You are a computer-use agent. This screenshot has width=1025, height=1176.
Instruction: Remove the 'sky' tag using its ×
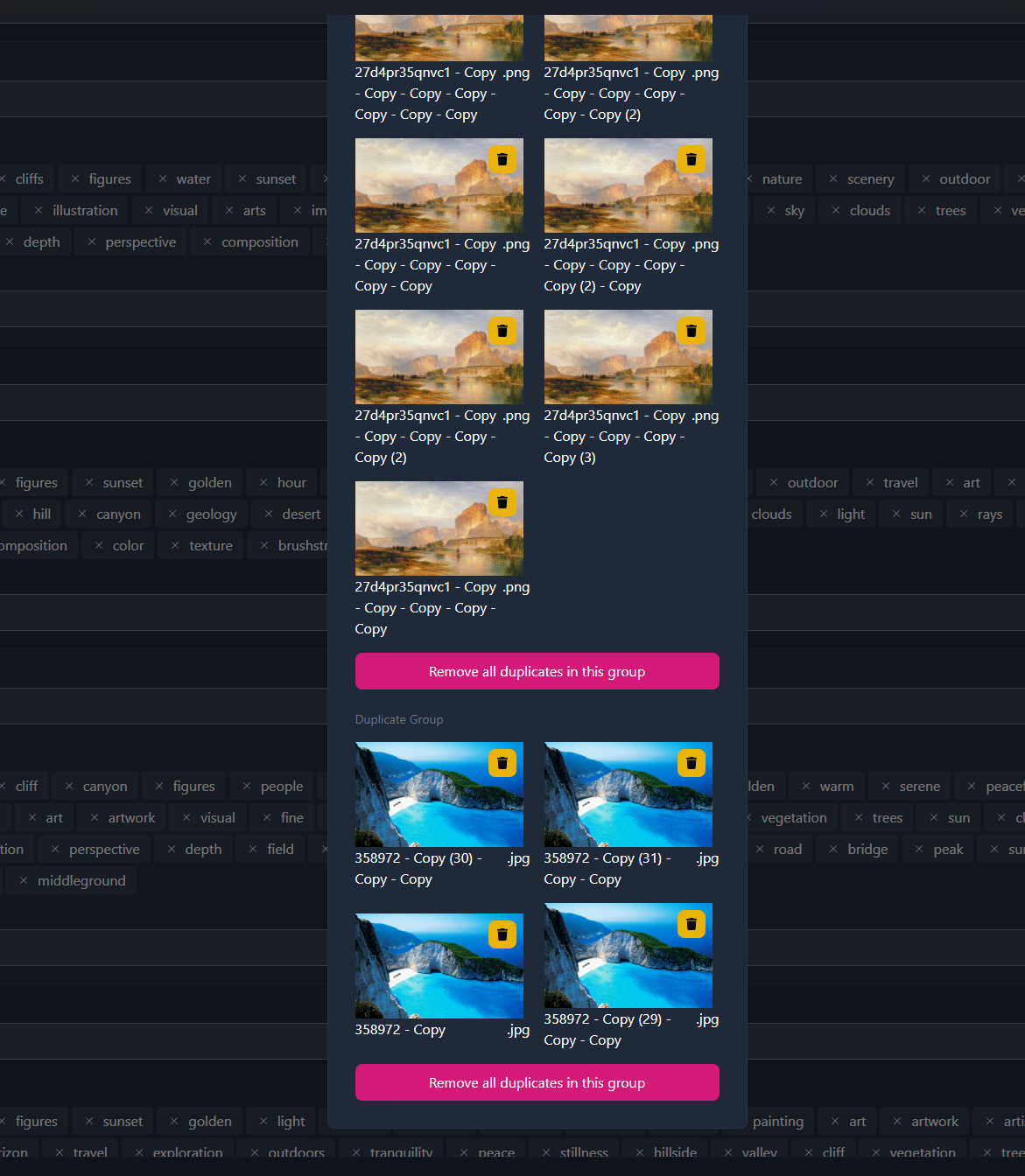771,211
